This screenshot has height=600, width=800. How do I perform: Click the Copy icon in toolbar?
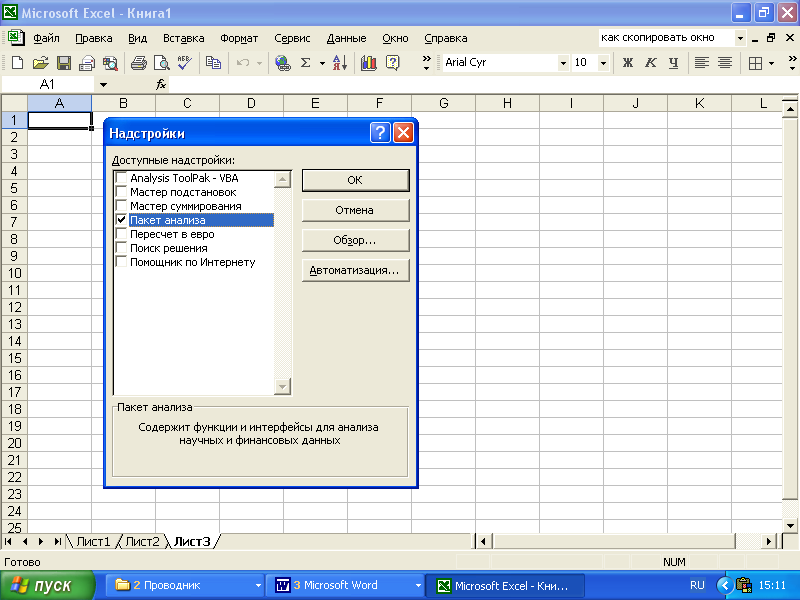213,63
